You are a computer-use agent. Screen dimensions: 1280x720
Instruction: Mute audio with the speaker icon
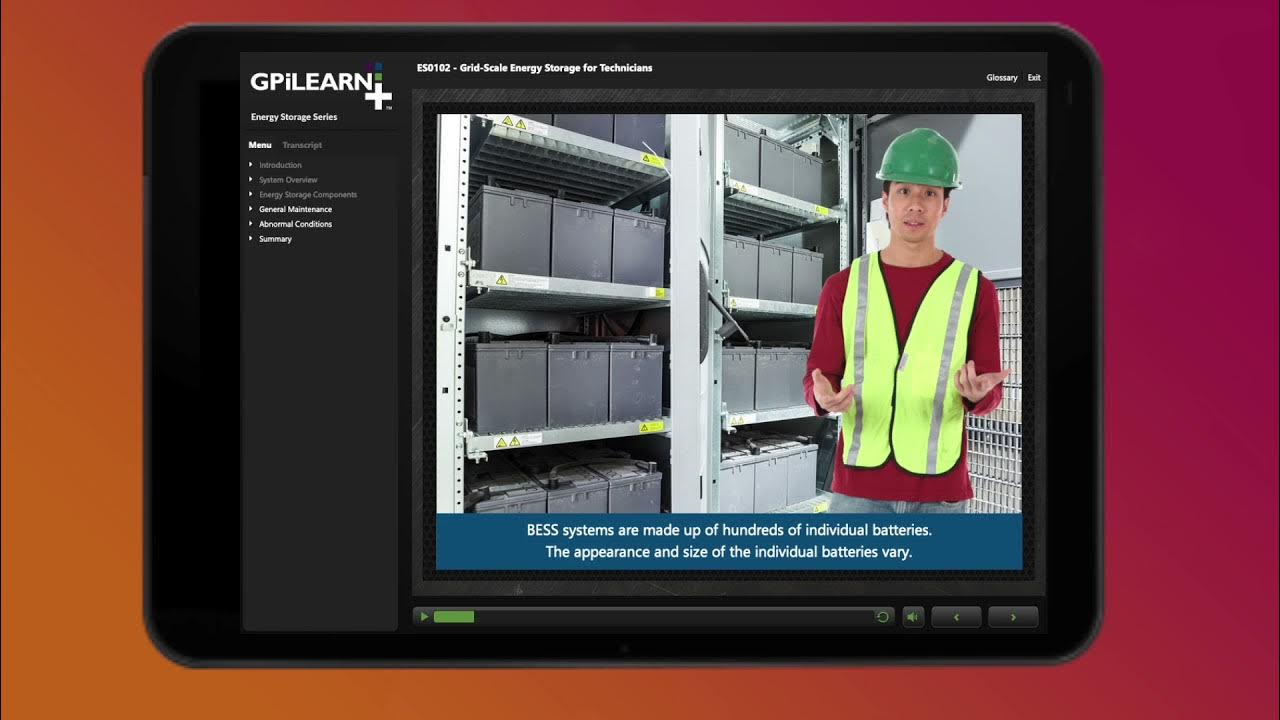[913, 617]
